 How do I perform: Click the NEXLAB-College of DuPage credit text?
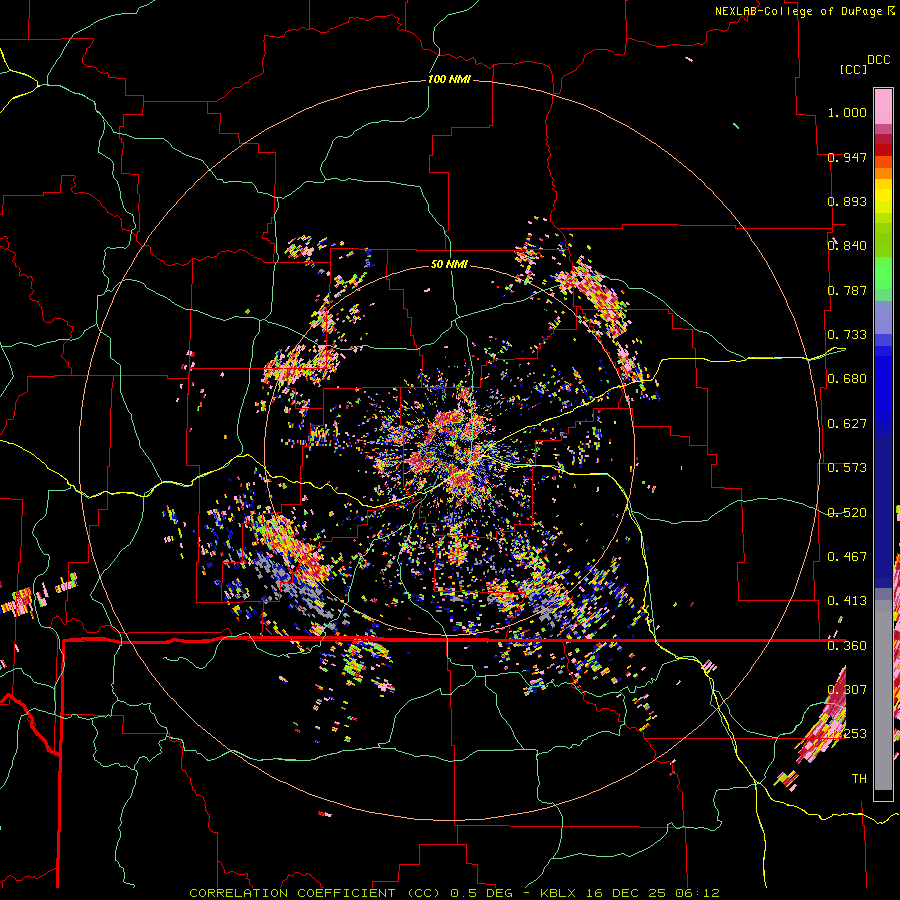coord(799,11)
